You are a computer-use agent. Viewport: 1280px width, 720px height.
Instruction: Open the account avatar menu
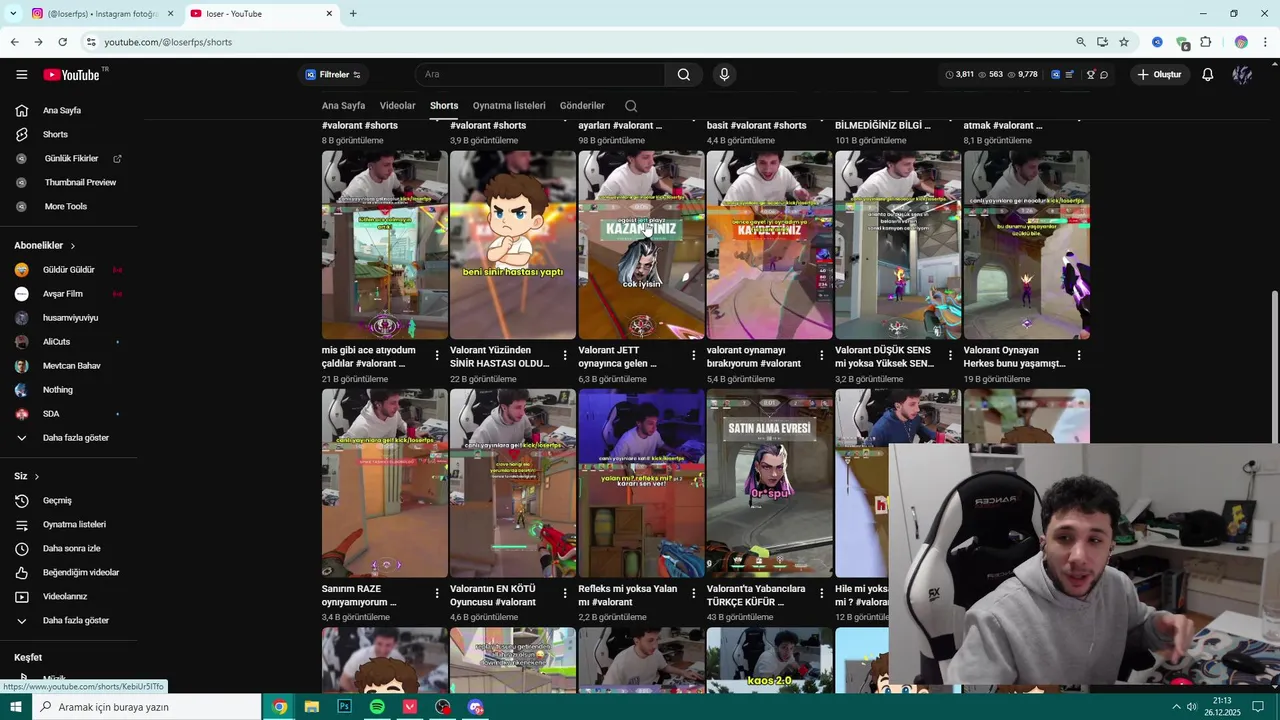click(x=1242, y=74)
